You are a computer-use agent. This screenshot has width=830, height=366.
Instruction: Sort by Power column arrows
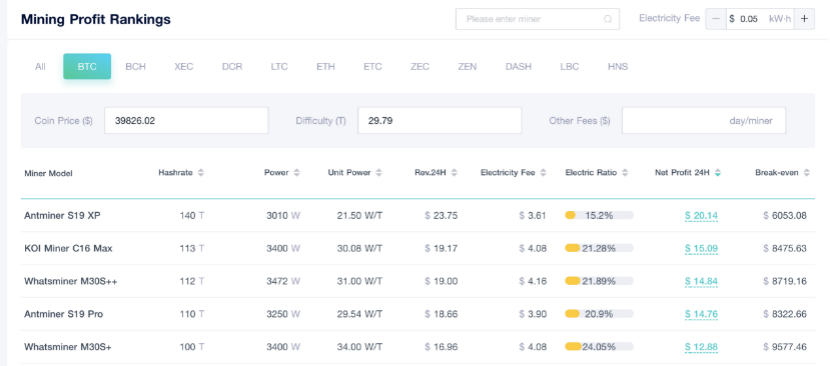pos(296,173)
